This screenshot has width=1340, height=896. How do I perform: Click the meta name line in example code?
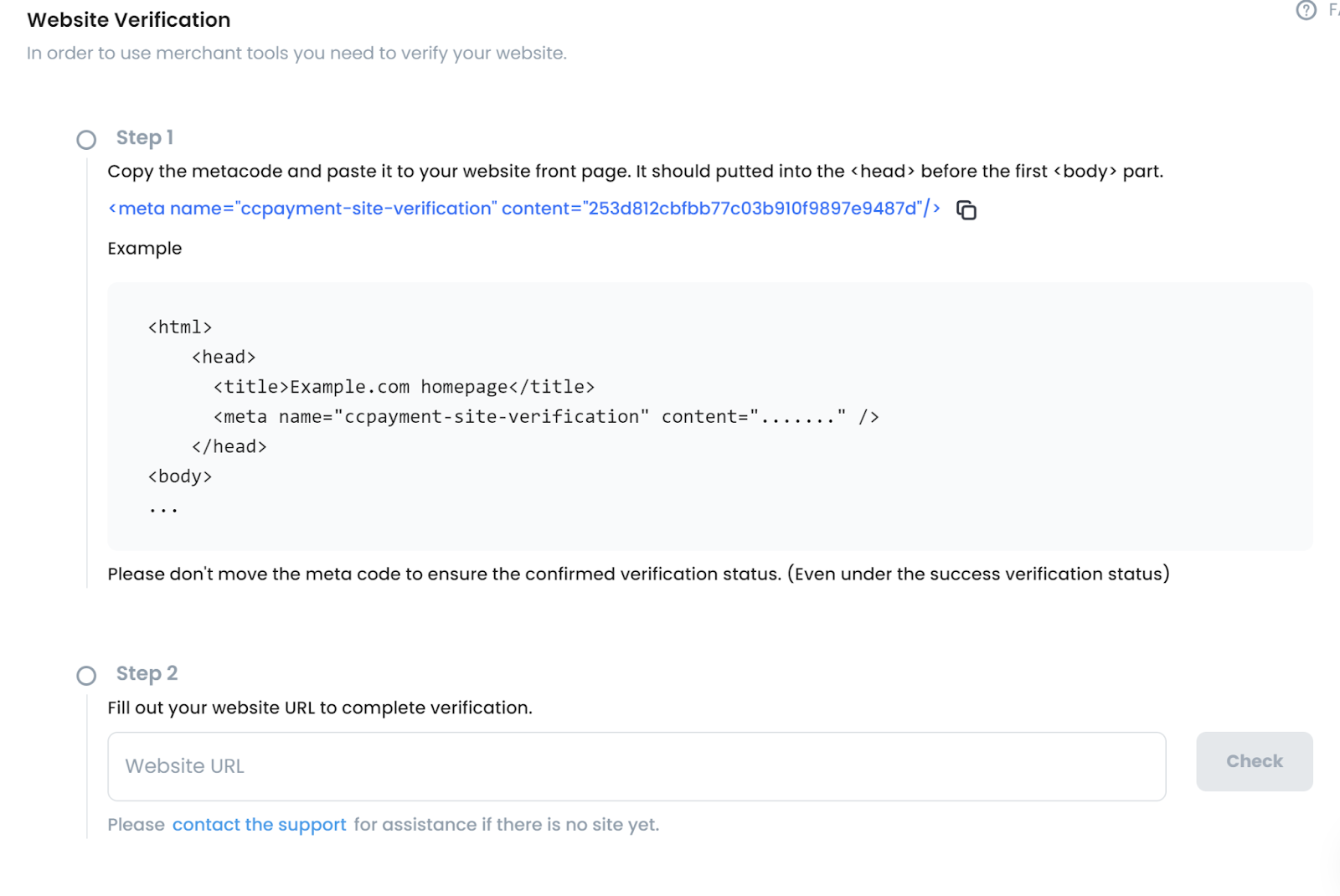(546, 417)
